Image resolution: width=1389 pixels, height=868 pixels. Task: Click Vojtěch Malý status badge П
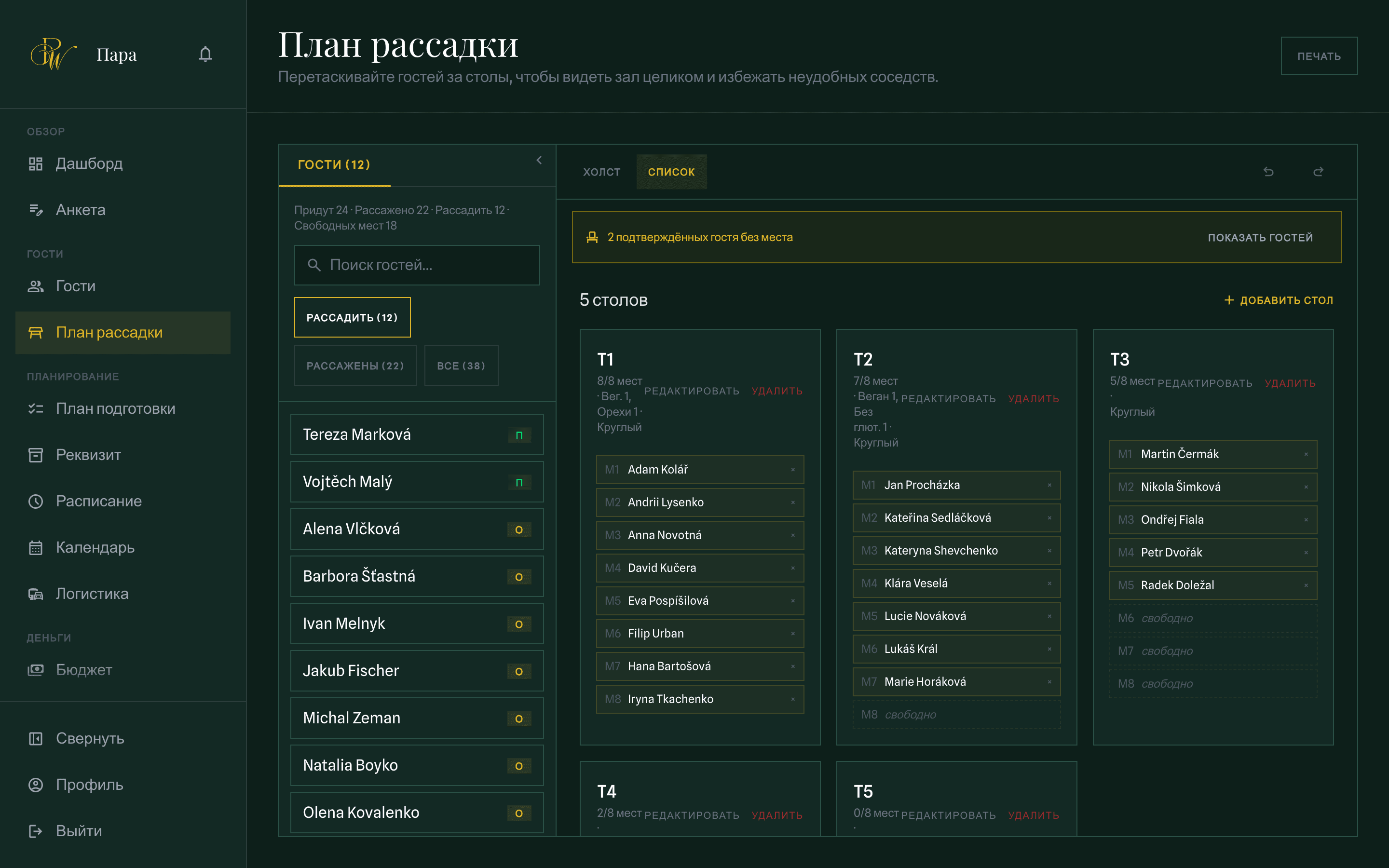click(x=519, y=482)
